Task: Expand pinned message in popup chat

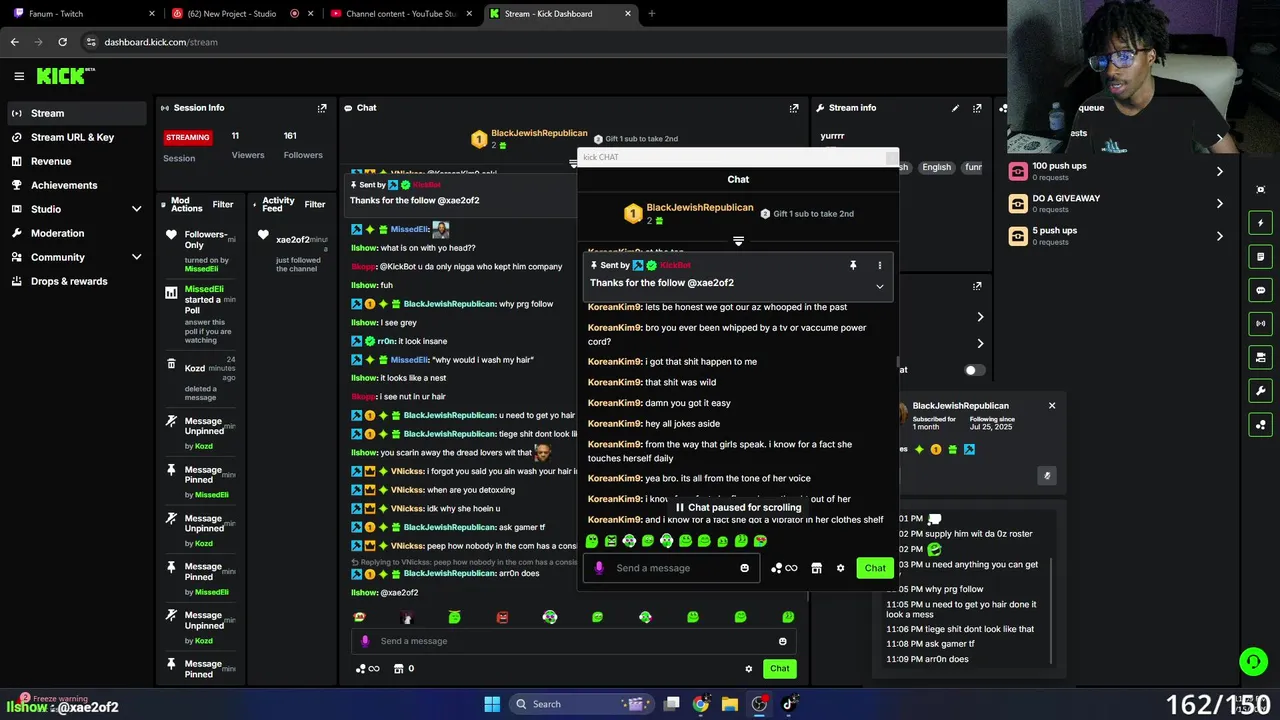Action: (880, 286)
